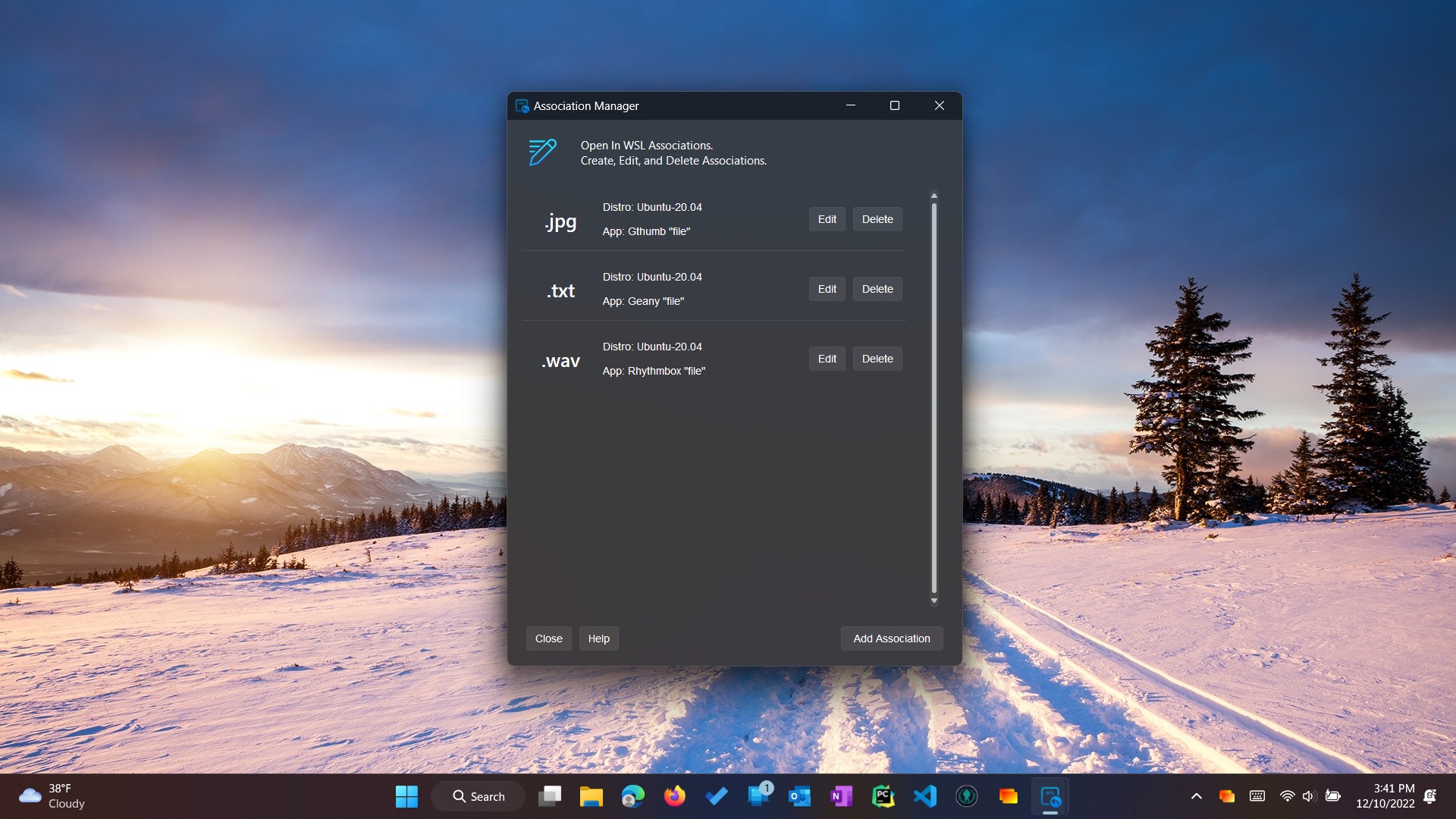Viewport: 1456px width, 819px height.
Task: Open the Windows Start menu
Action: [406, 796]
